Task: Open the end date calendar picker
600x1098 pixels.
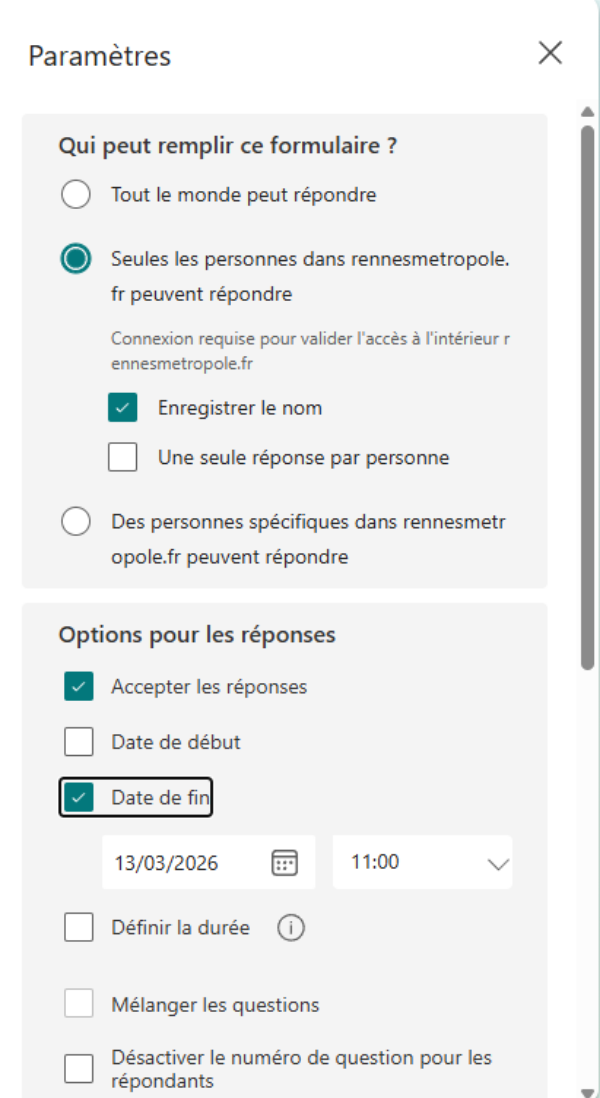Action: tap(285, 863)
